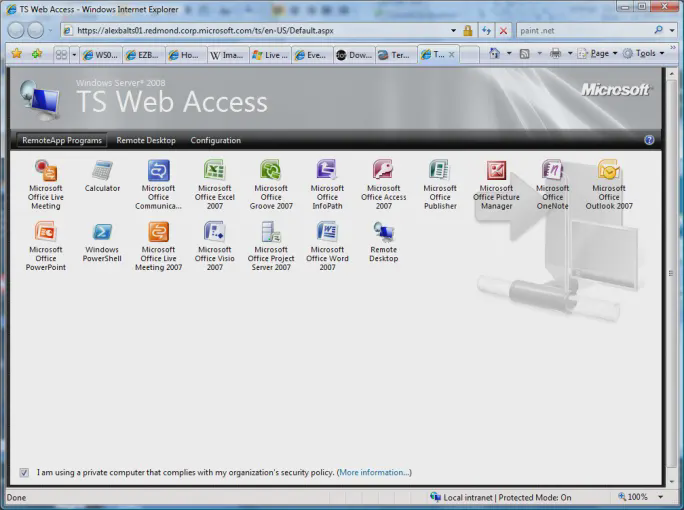684x510 pixels.
Task: Launch Microsoft Office PowerPoint
Action: coord(46,233)
